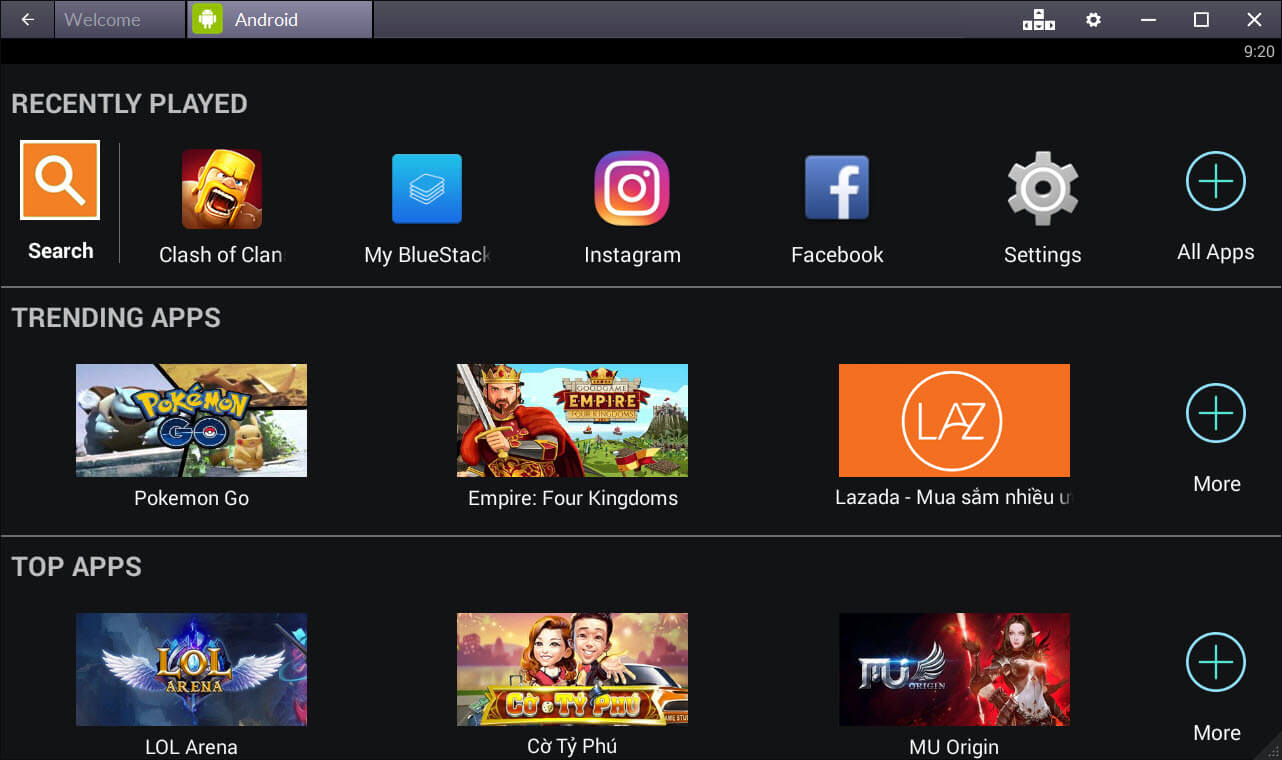1282x760 pixels.
Task: Click the All Apps plus circle icon
Action: 1216,181
